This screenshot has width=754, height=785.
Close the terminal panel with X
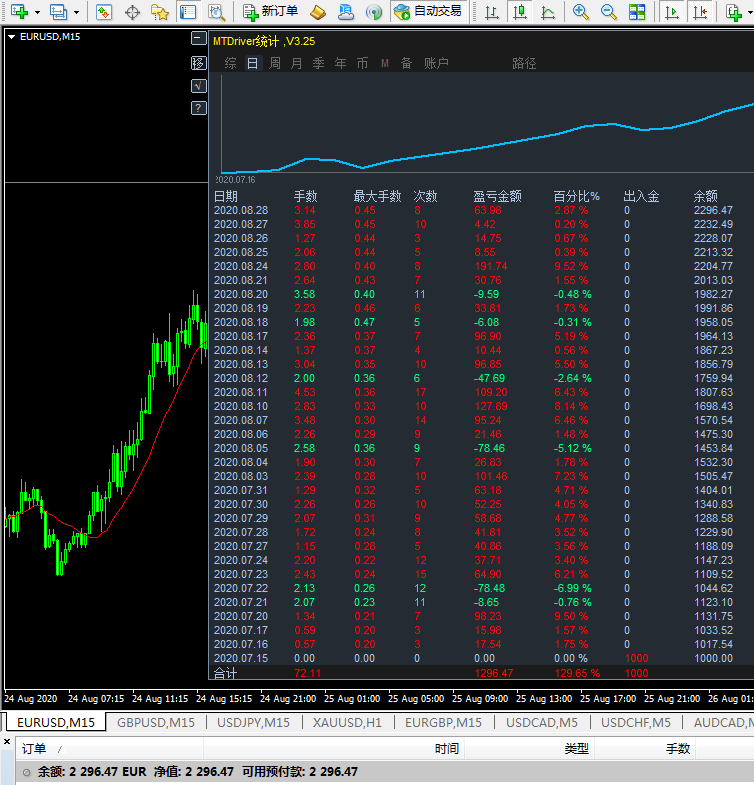click(7, 741)
